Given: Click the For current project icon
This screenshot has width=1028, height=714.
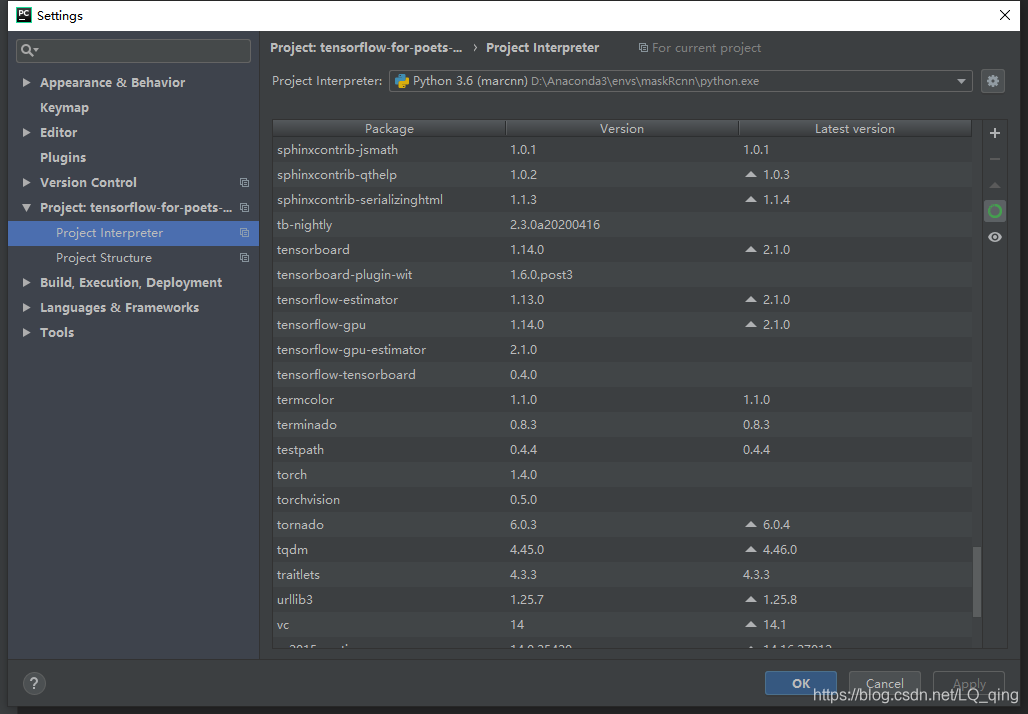Looking at the screenshot, I should (643, 48).
